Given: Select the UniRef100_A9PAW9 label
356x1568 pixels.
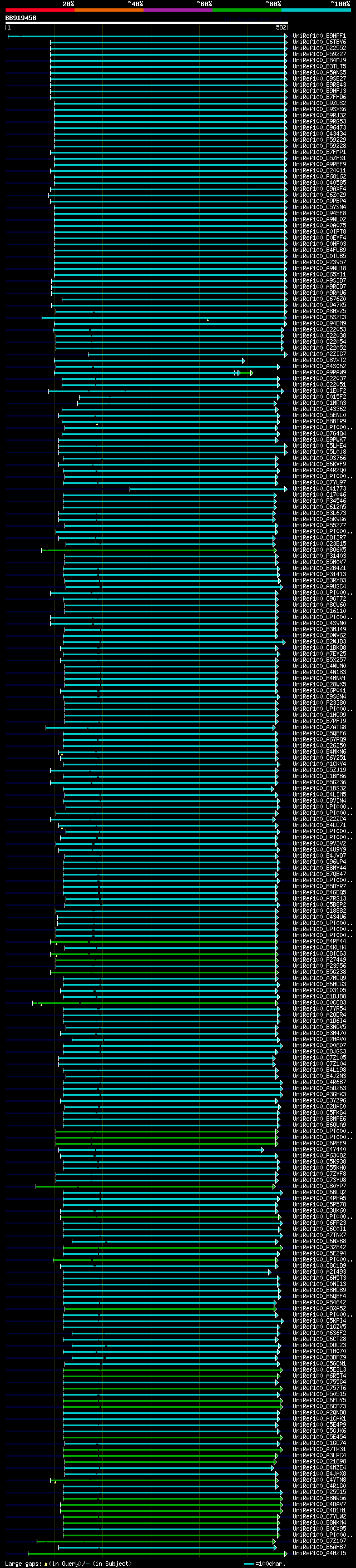Looking at the screenshot, I should 319,373.
